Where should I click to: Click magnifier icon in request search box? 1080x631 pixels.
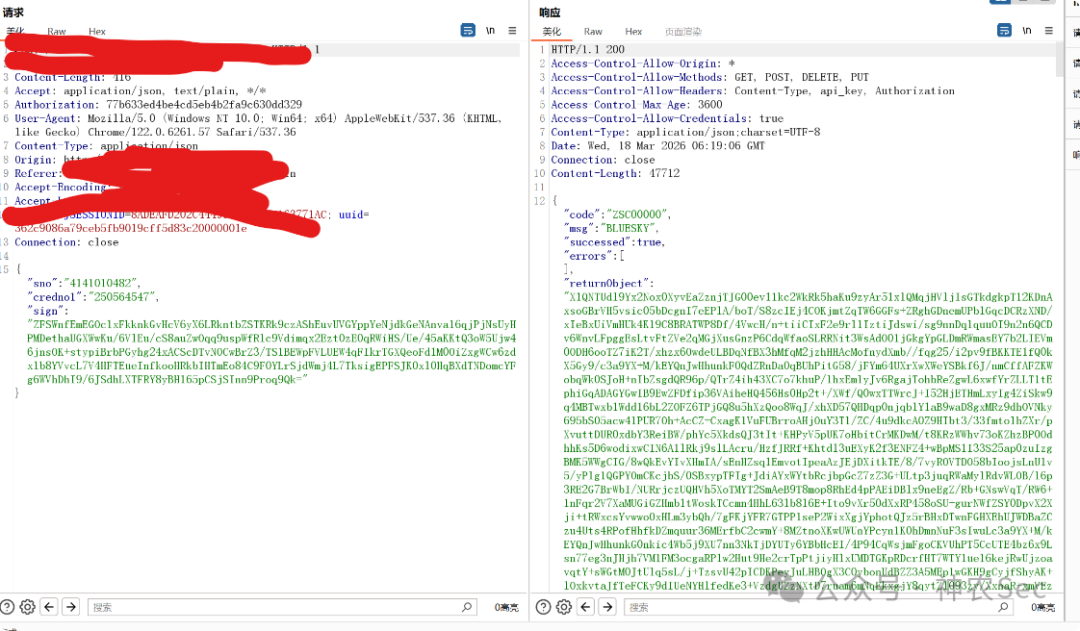click(x=466, y=607)
